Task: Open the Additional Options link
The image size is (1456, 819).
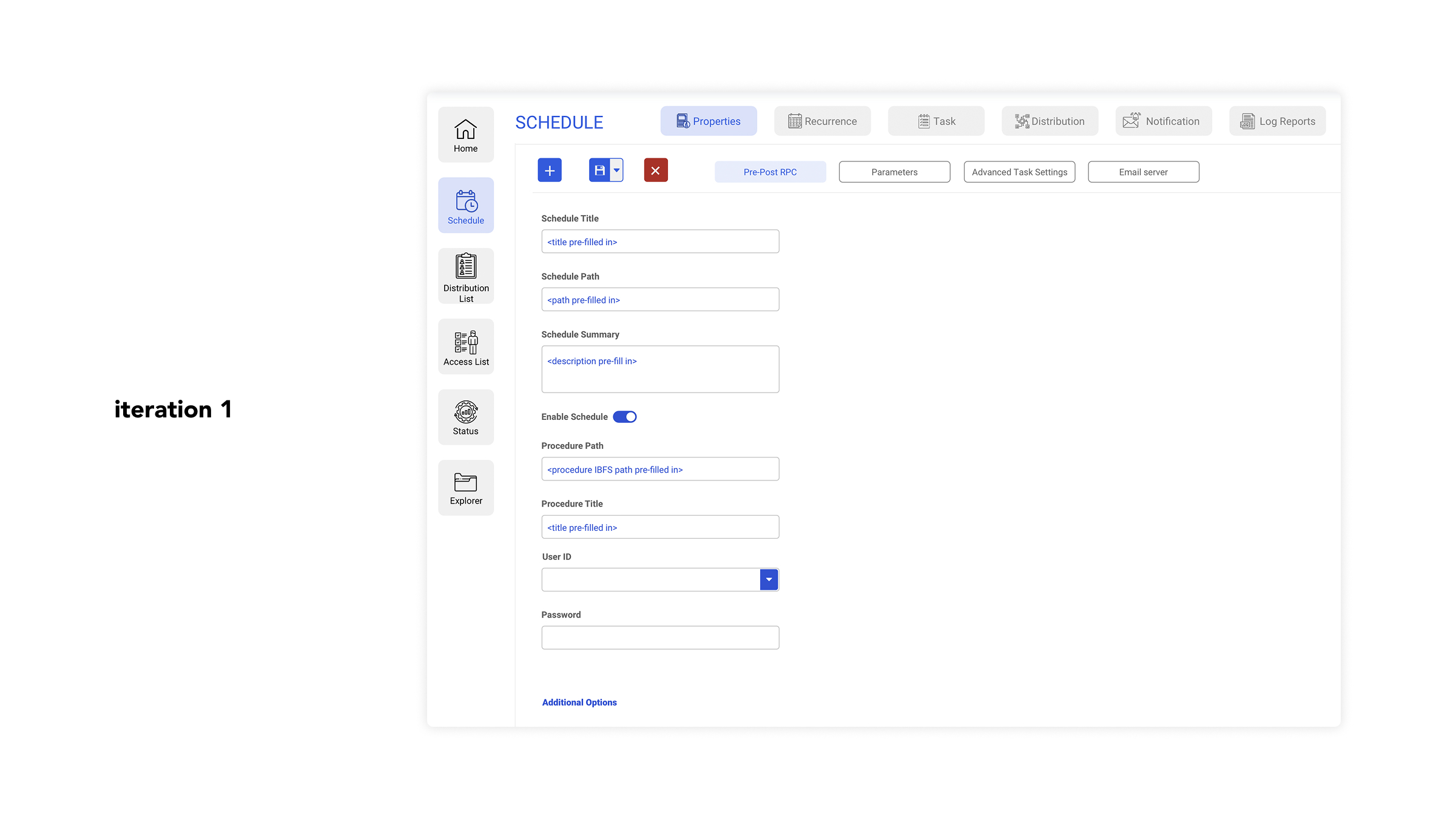Action: (x=579, y=703)
